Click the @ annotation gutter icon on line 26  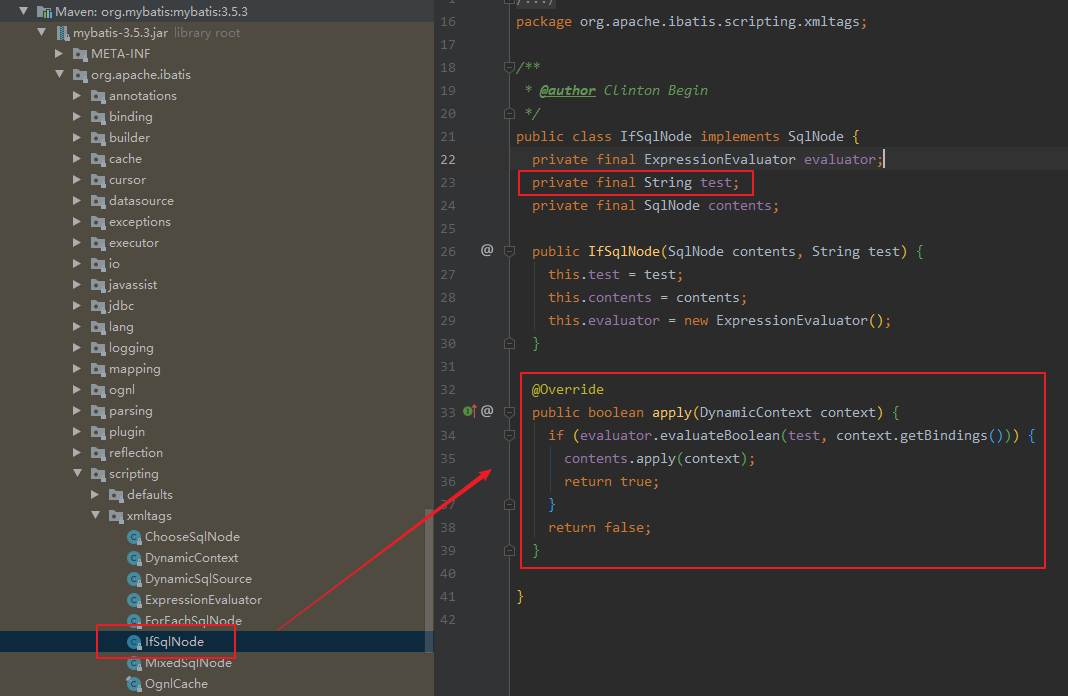(x=487, y=250)
